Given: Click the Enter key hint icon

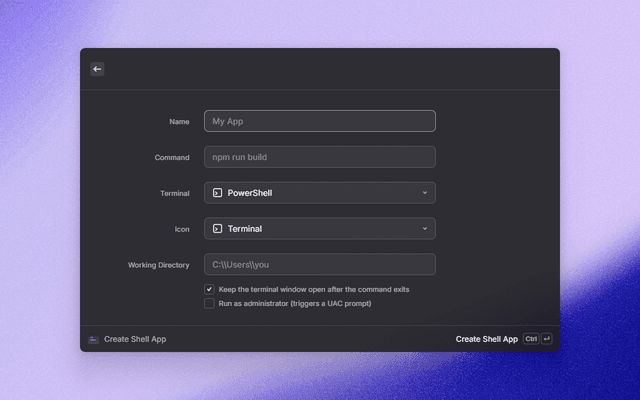Looking at the screenshot, I should (x=547, y=339).
